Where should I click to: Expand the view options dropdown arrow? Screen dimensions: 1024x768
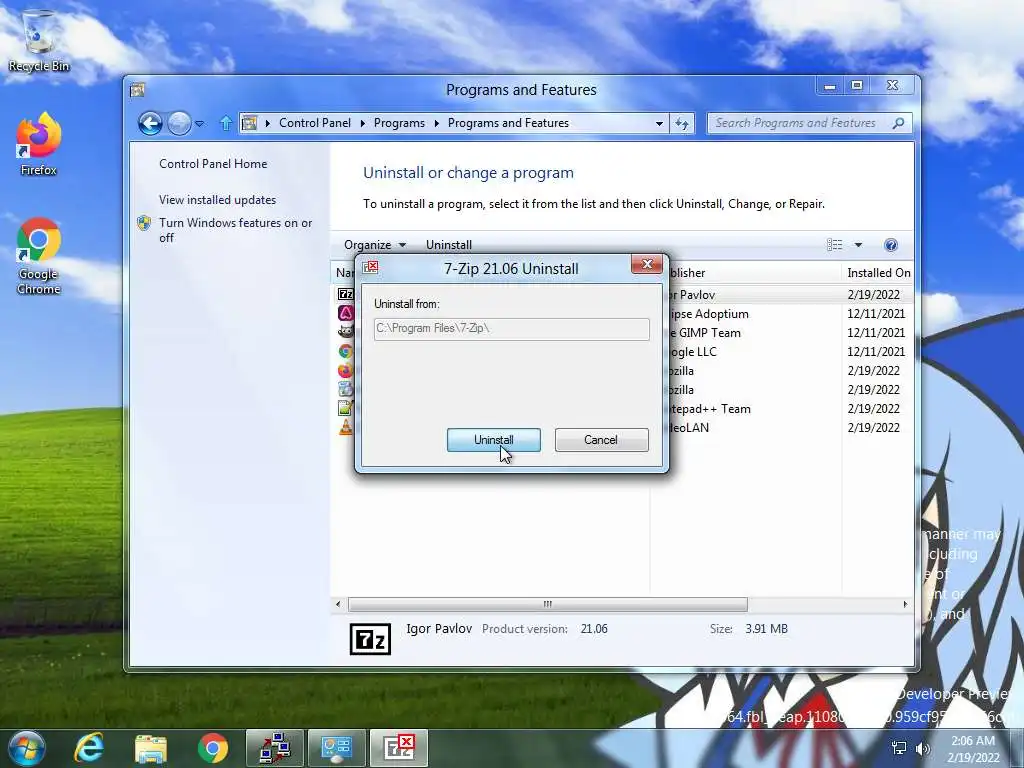(x=858, y=245)
